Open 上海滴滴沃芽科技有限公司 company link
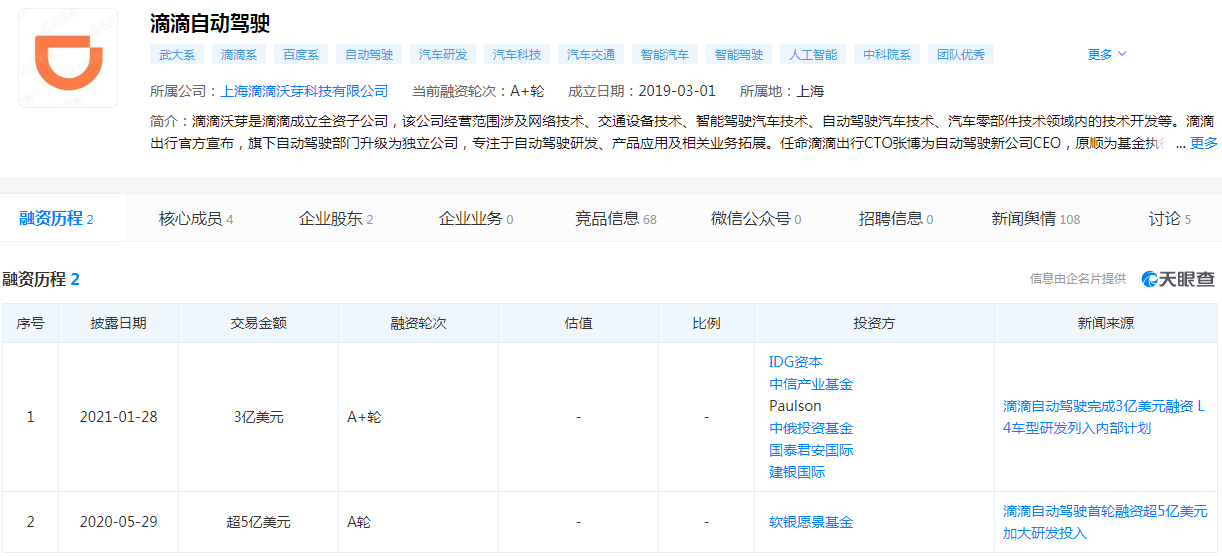1222x556 pixels. tap(304, 91)
